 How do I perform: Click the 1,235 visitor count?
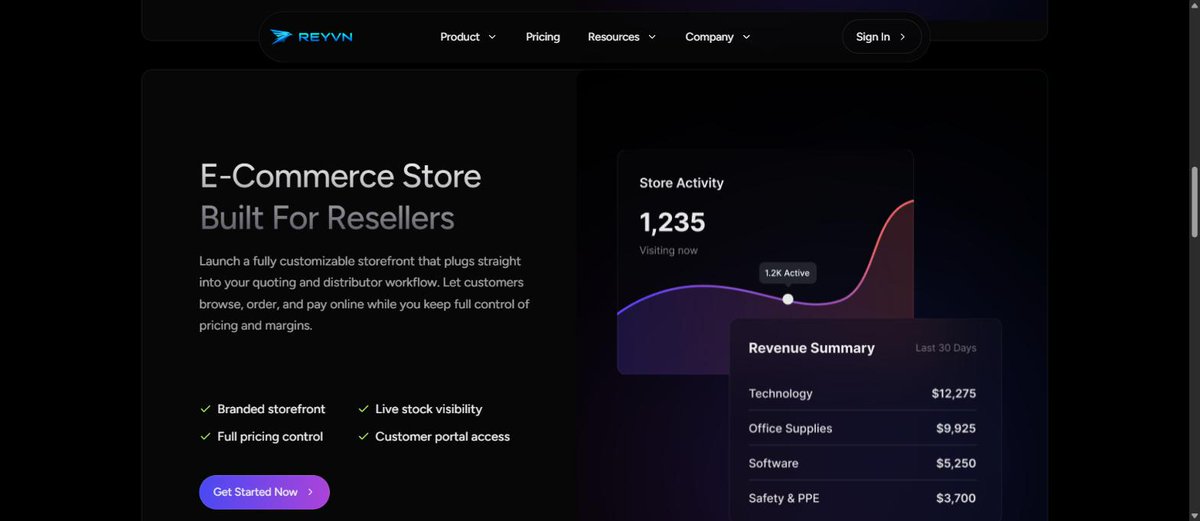(672, 222)
